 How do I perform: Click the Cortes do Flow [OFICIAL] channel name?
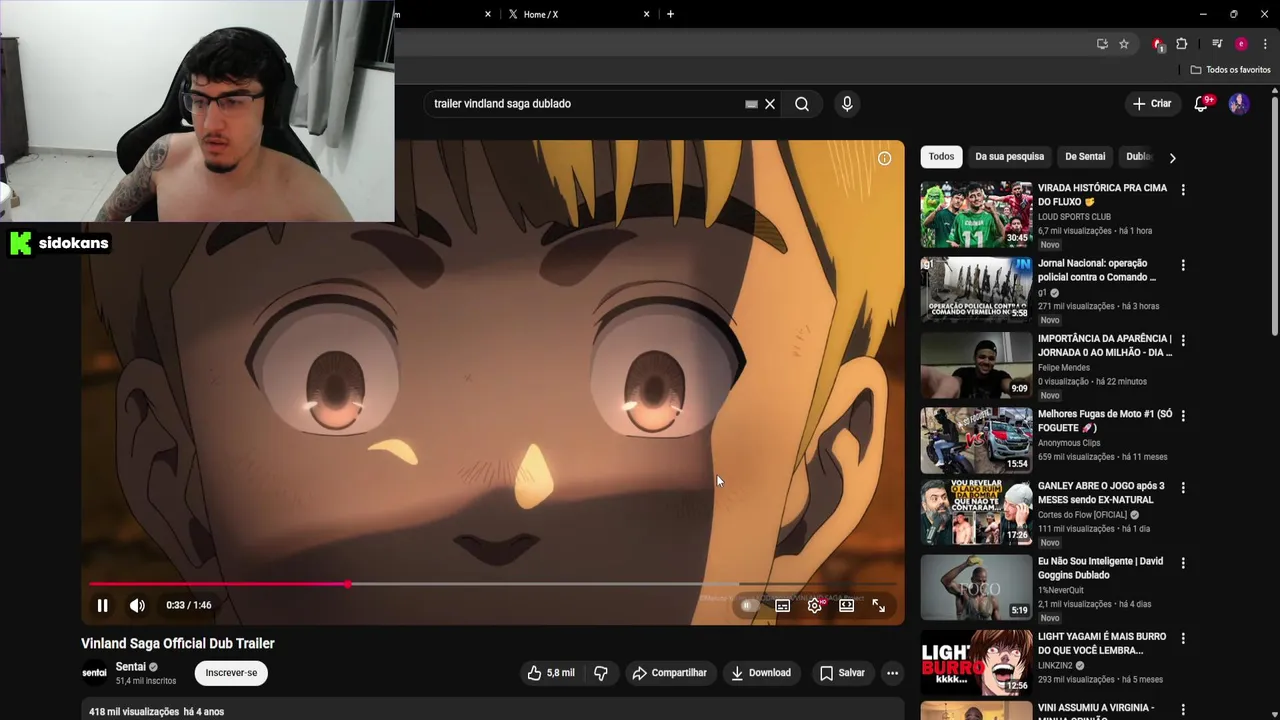(x=1082, y=515)
